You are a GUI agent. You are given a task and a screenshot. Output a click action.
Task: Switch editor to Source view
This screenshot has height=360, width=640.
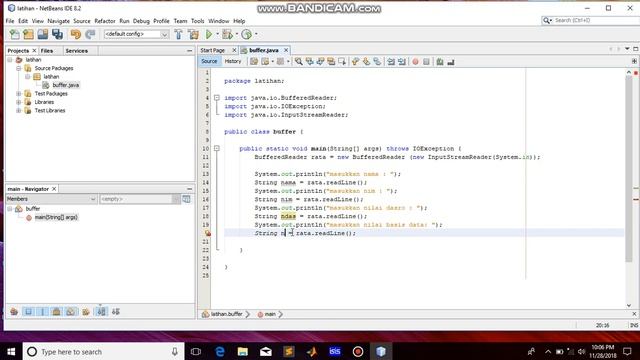209,61
